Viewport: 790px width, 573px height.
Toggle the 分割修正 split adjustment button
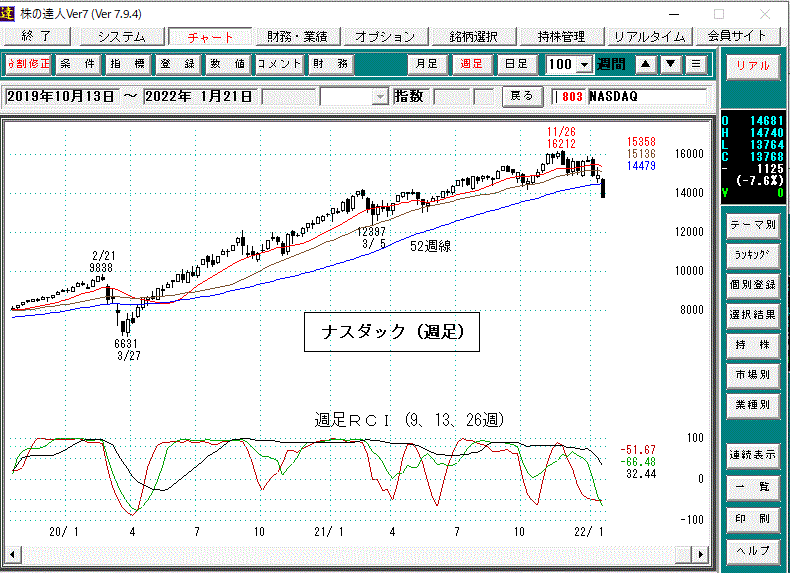pyautogui.click(x=28, y=64)
